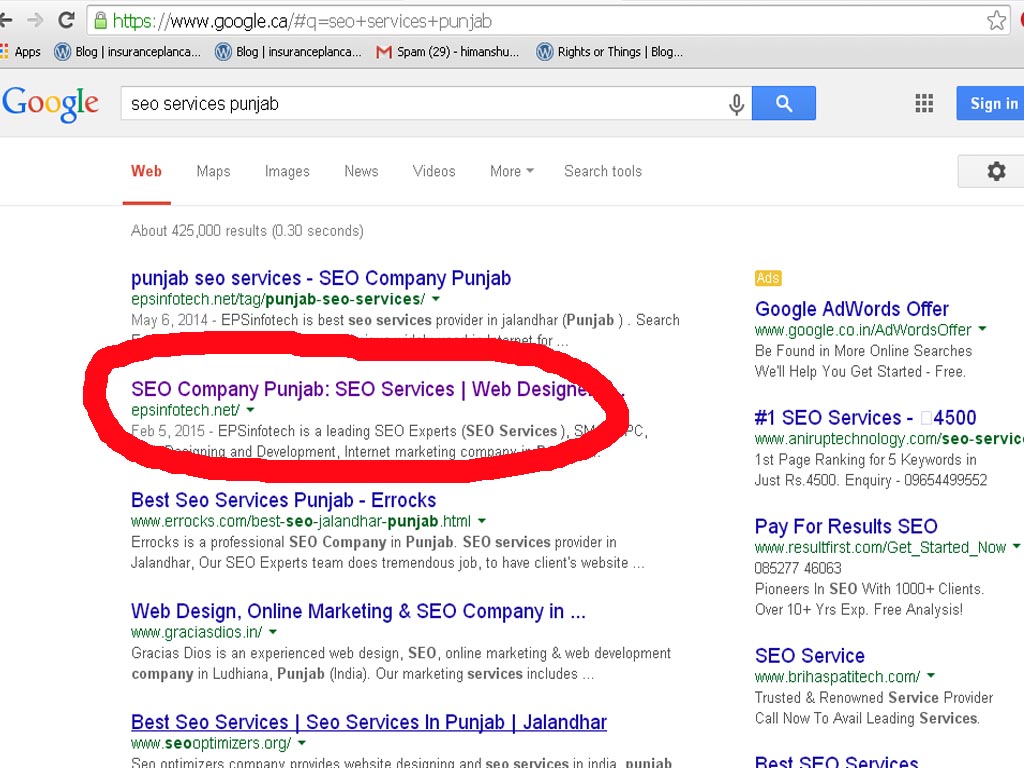This screenshot has width=1024, height=768.
Task: Expand arrow beside epsinfotech.net/ URL
Action: 250,410
